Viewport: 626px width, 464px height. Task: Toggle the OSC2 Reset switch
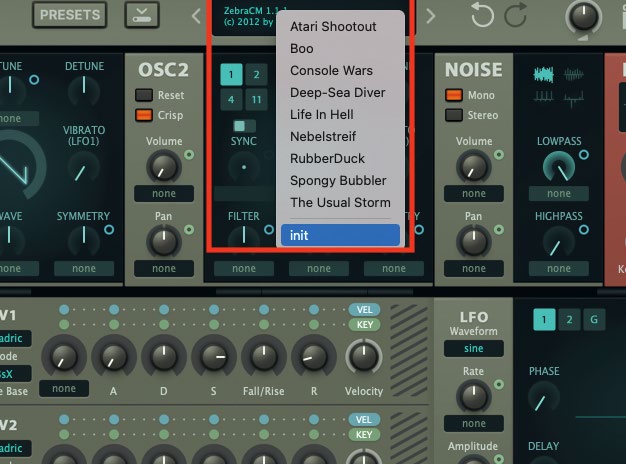145,95
